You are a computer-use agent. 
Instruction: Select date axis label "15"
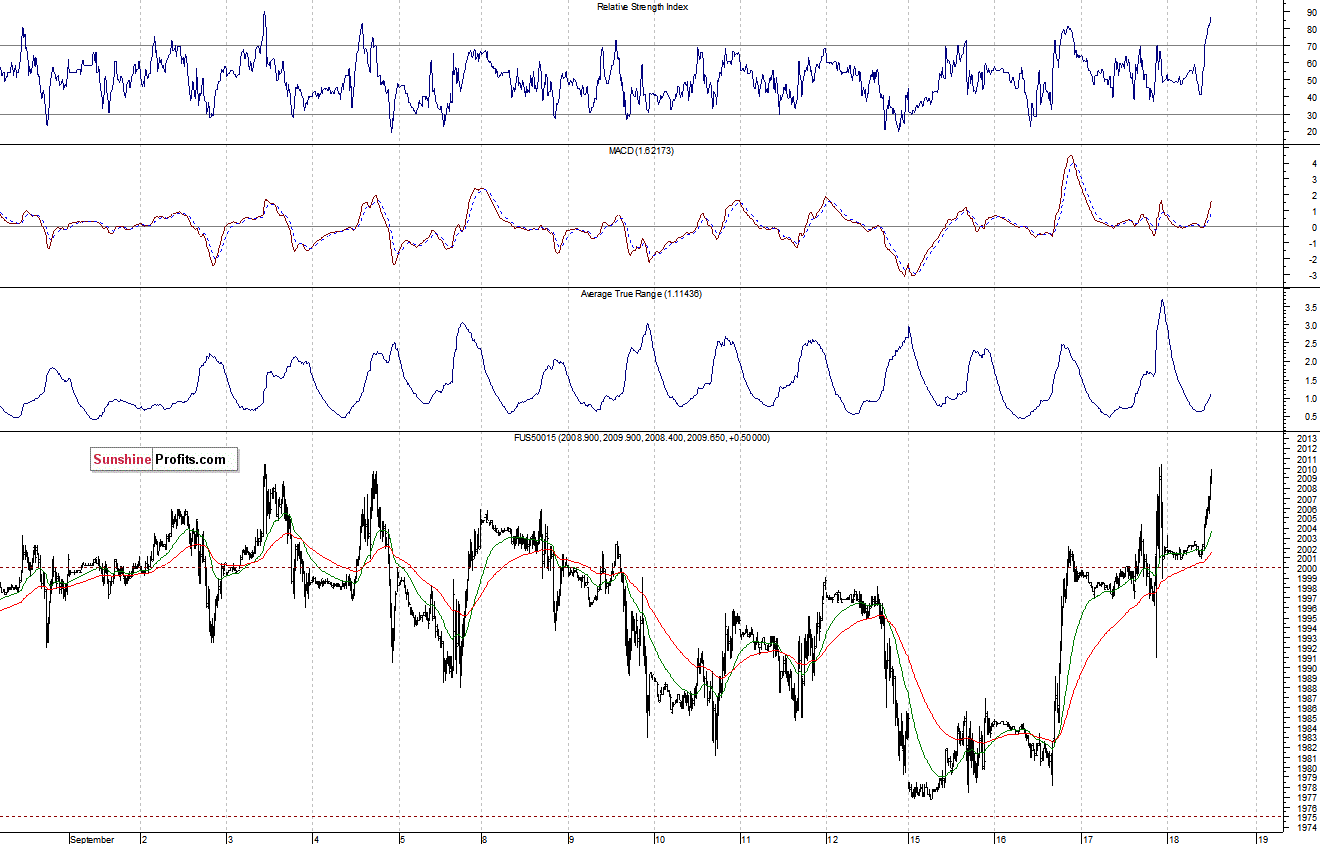[913, 839]
